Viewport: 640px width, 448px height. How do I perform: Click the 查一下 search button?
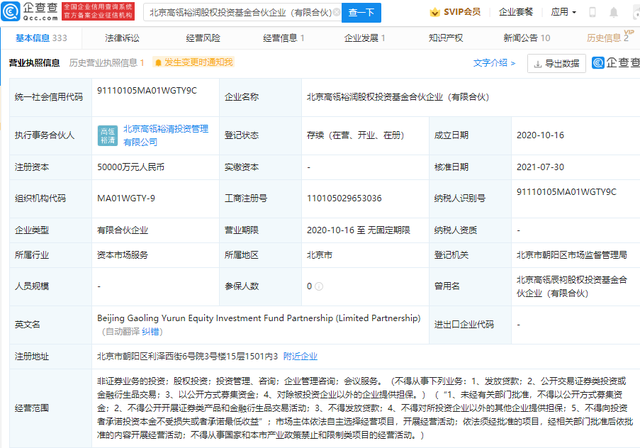(x=361, y=13)
